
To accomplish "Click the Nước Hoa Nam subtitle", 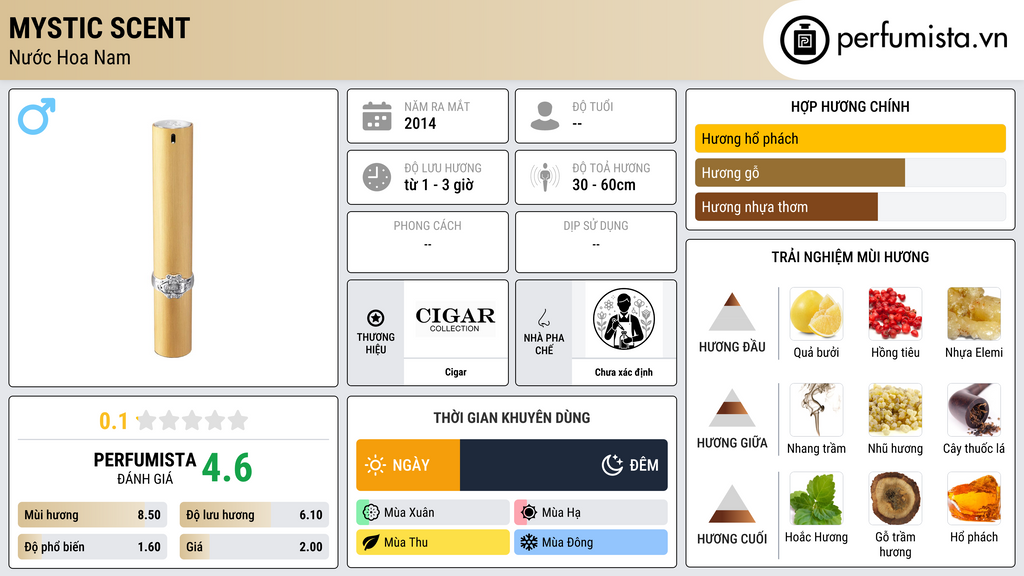I will click(x=70, y=57).
